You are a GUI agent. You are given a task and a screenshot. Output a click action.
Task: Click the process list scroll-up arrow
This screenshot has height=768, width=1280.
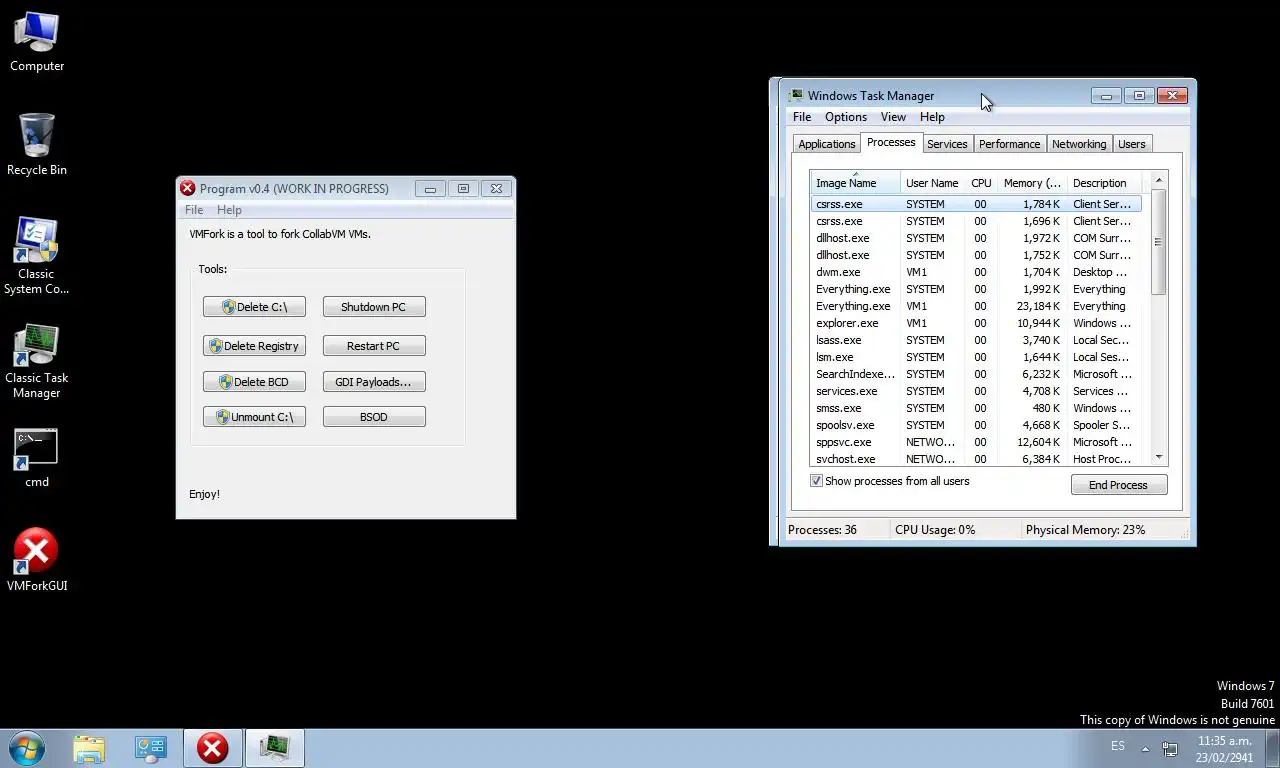(x=1159, y=181)
